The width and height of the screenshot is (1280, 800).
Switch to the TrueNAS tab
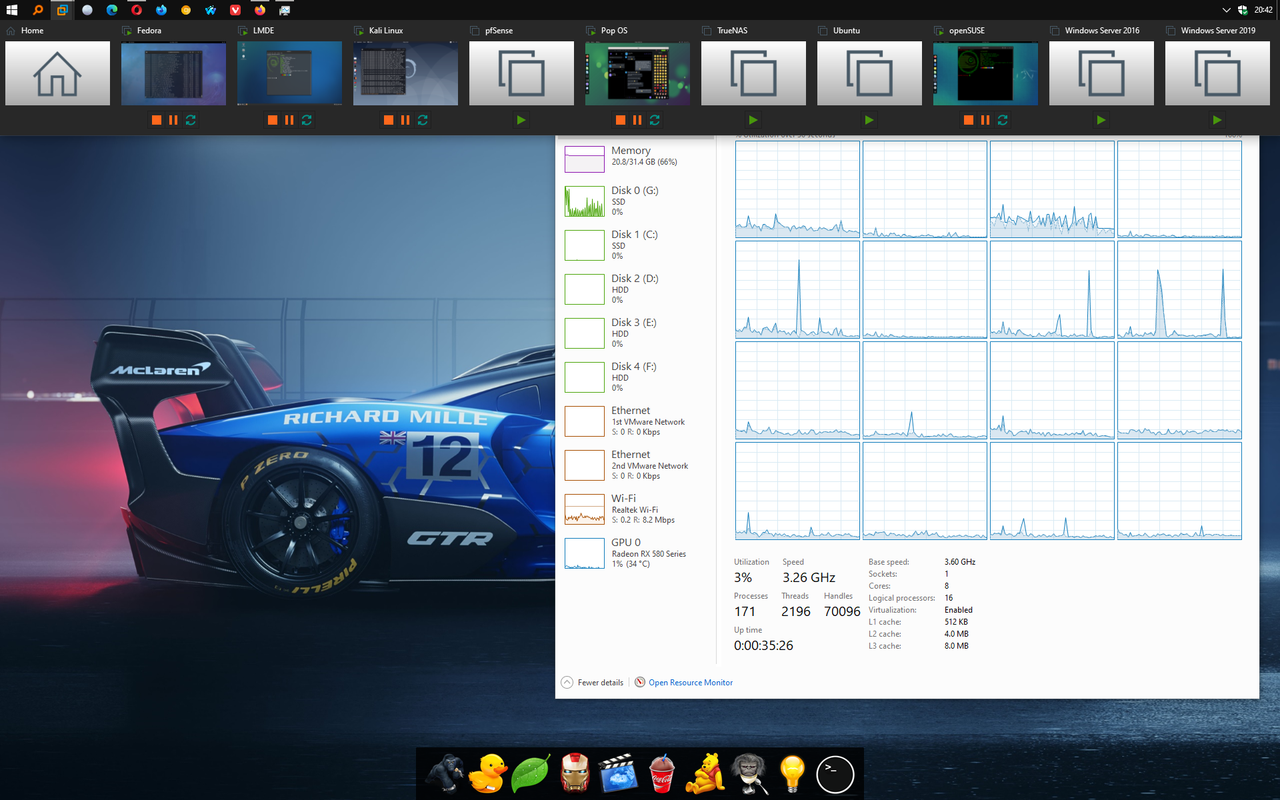tap(753, 74)
